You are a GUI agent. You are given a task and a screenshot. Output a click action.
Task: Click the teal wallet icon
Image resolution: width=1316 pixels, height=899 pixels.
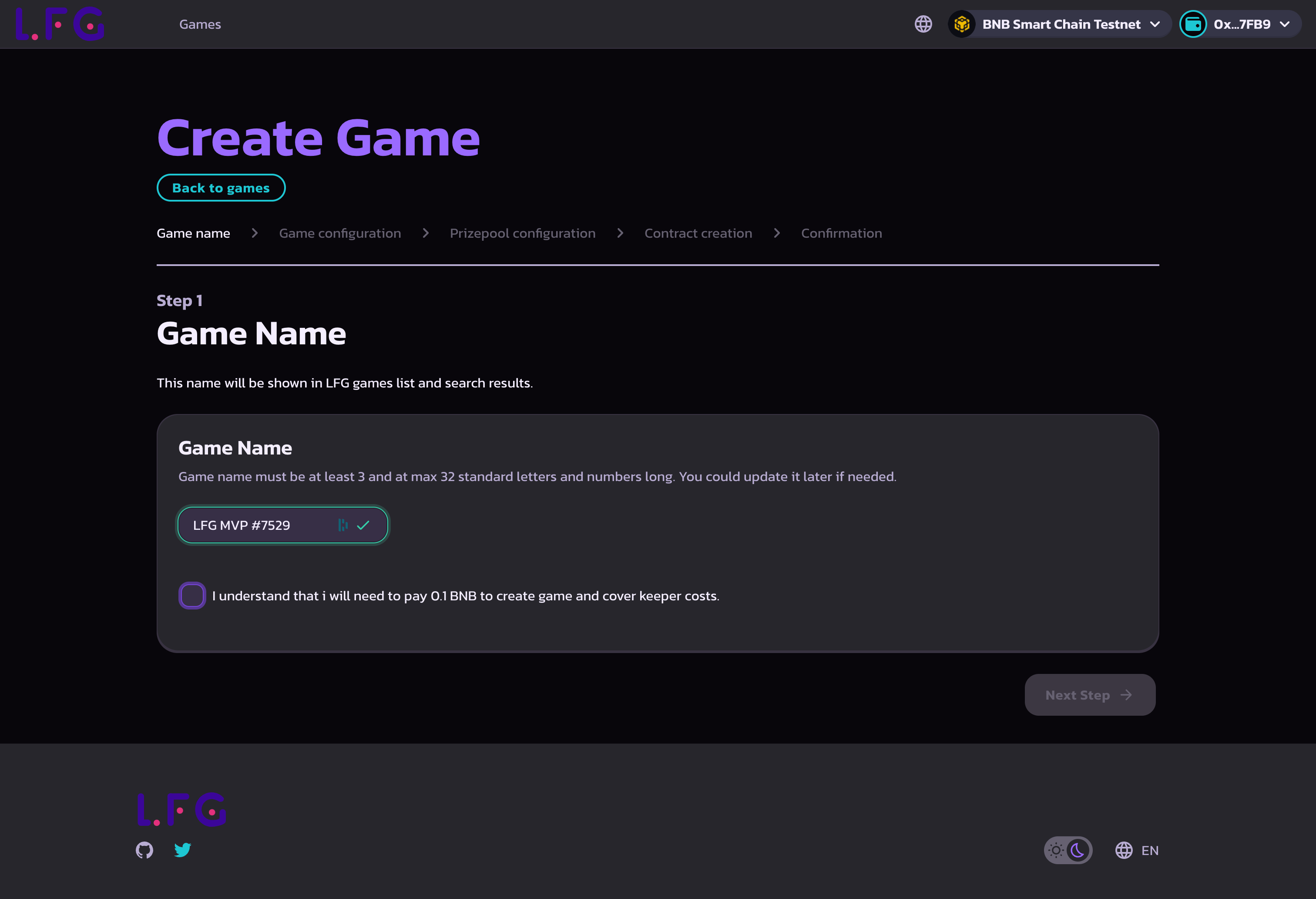[1192, 24]
